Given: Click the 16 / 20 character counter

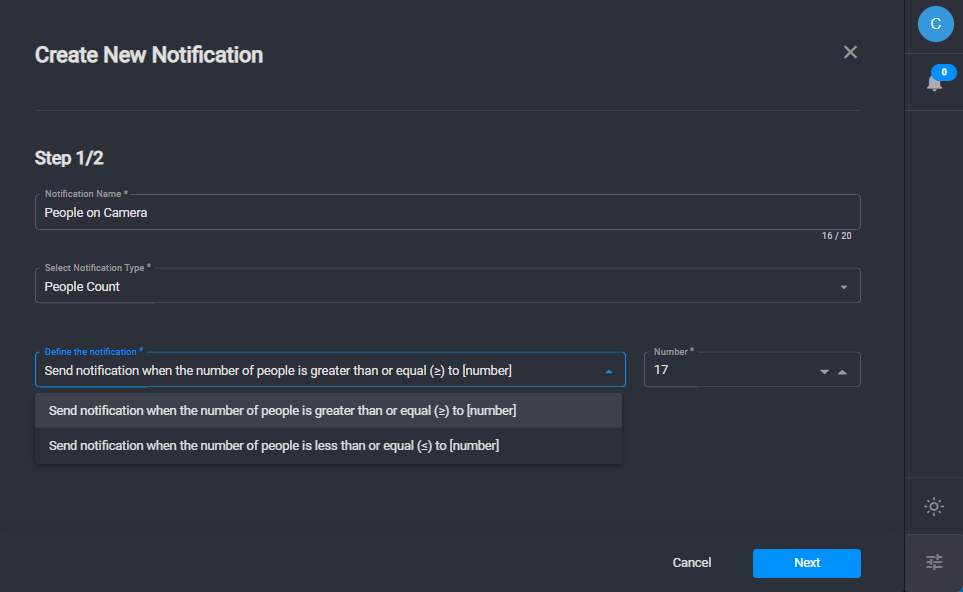Looking at the screenshot, I should [x=836, y=236].
